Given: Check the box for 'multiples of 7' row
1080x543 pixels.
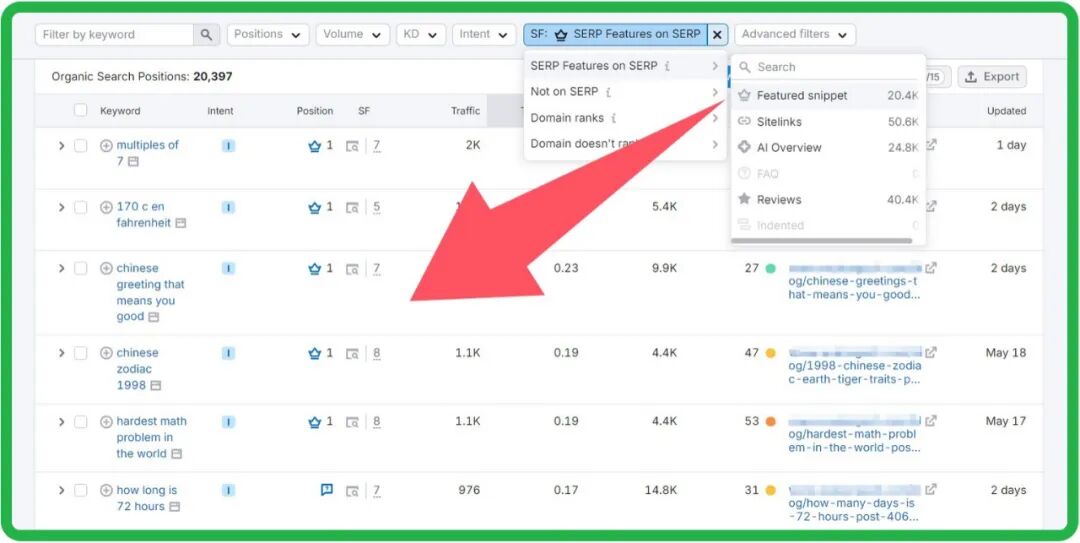Looking at the screenshot, I should click(x=81, y=146).
